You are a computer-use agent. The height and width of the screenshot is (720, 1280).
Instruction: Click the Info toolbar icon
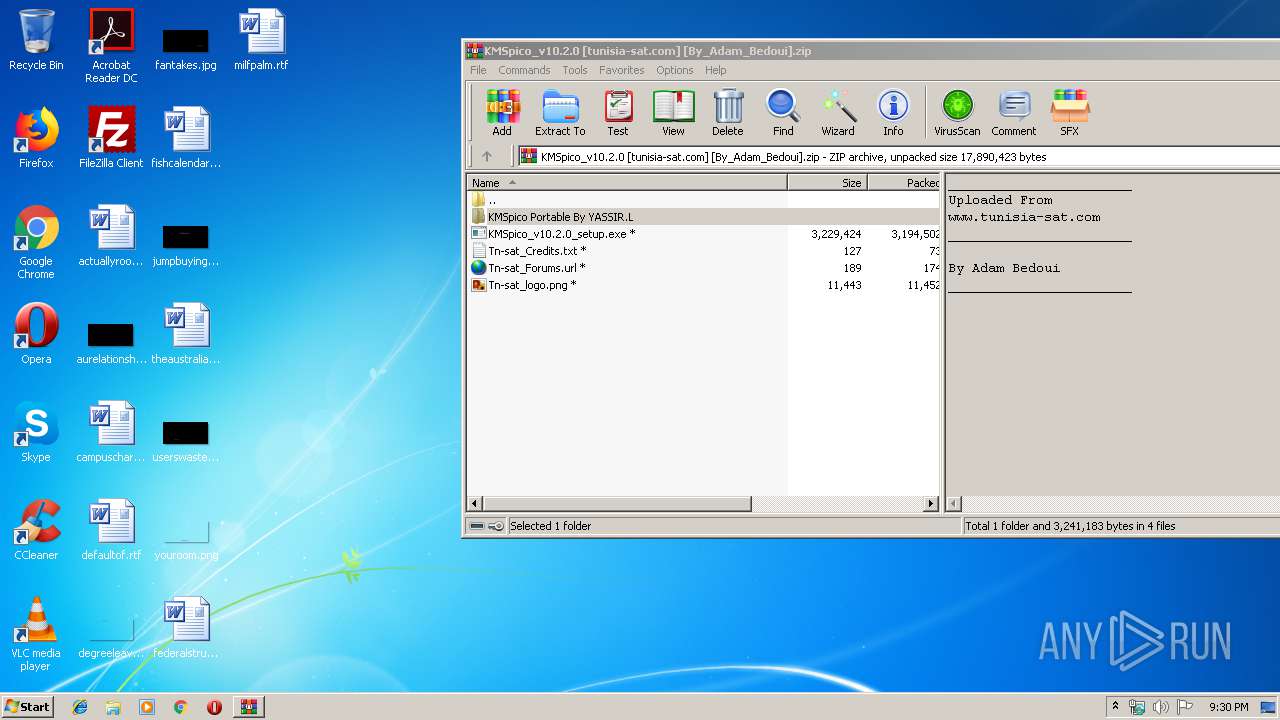tap(893, 113)
